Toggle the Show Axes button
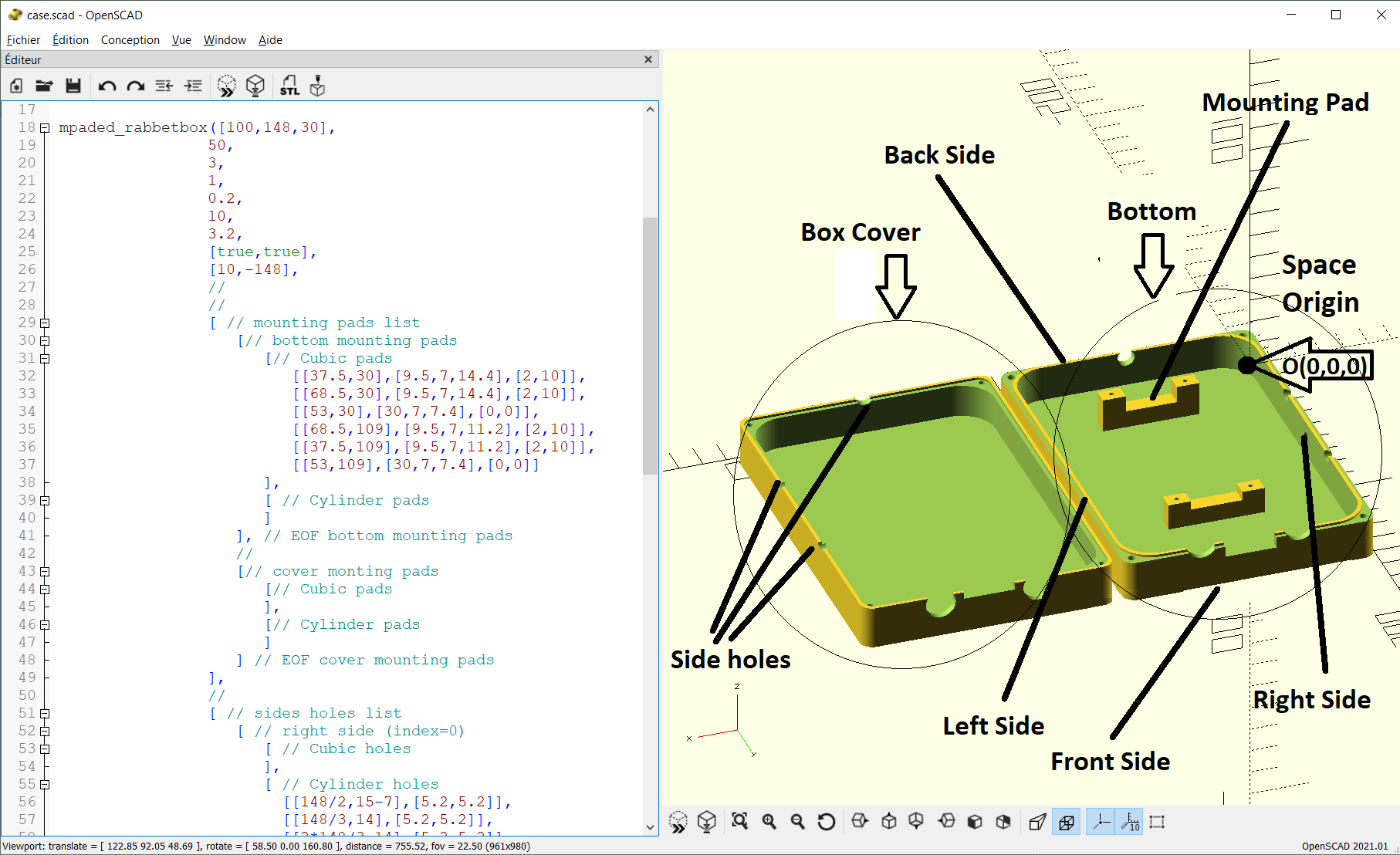Image resolution: width=1400 pixels, height=855 pixels. coord(1101,821)
